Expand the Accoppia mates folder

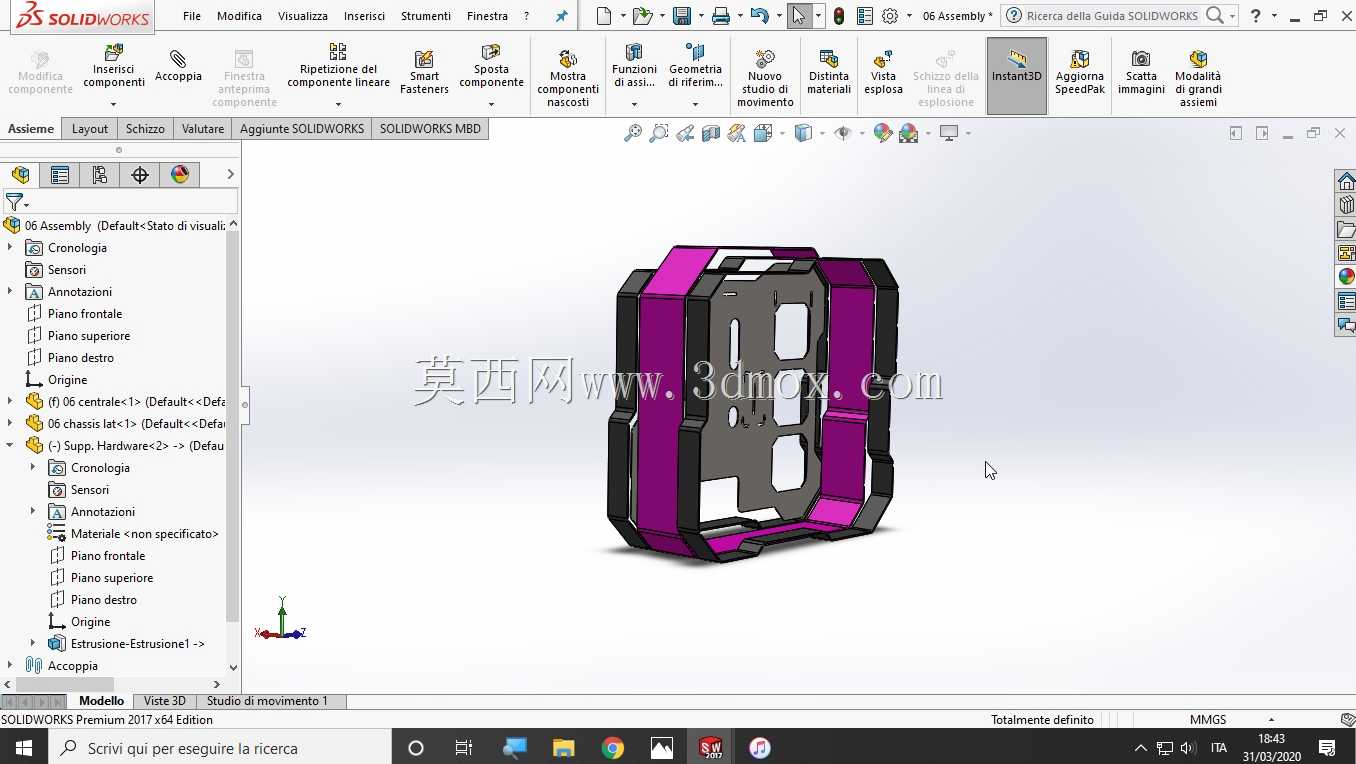10,666
